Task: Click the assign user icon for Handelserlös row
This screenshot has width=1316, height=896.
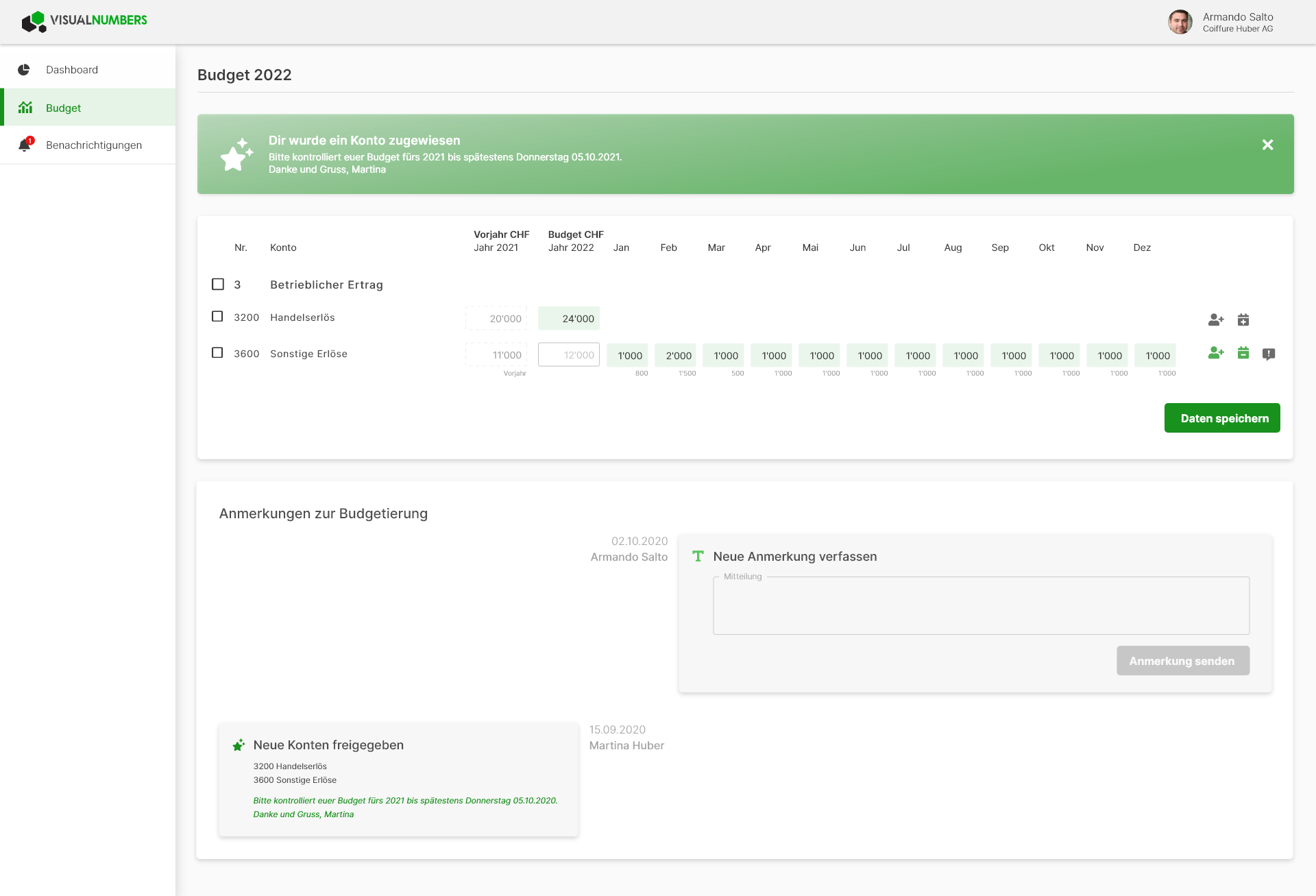Action: tap(1216, 319)
